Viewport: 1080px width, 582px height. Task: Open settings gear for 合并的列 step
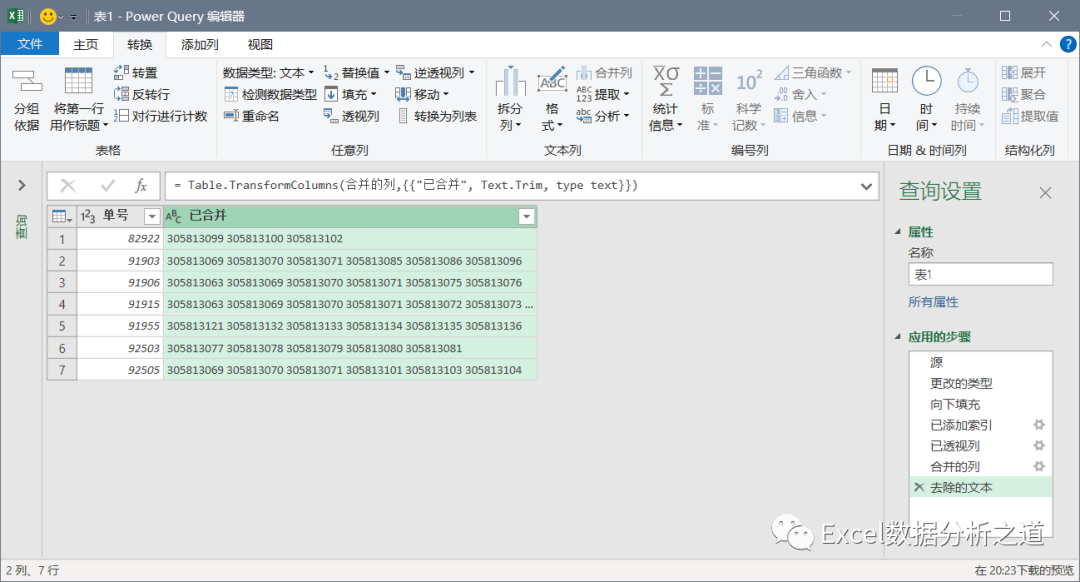tap(1039, 466)
